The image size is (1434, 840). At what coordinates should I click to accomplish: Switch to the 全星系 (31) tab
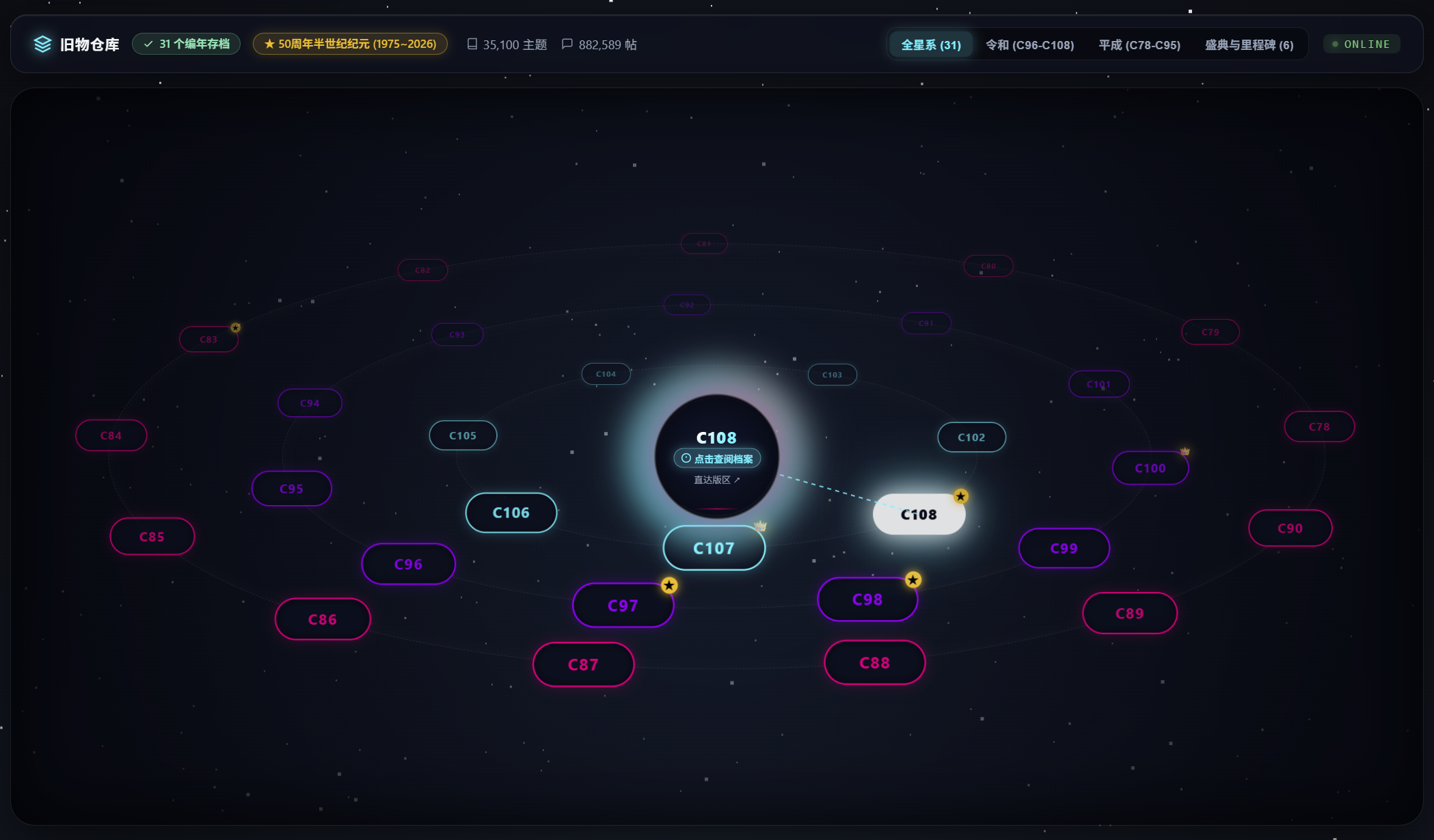click(x=931, y=44)
